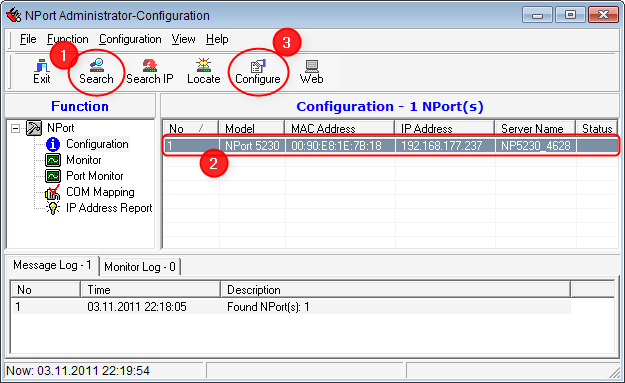
Task: Sort by the IP Address column header
Action: (444, 128)
